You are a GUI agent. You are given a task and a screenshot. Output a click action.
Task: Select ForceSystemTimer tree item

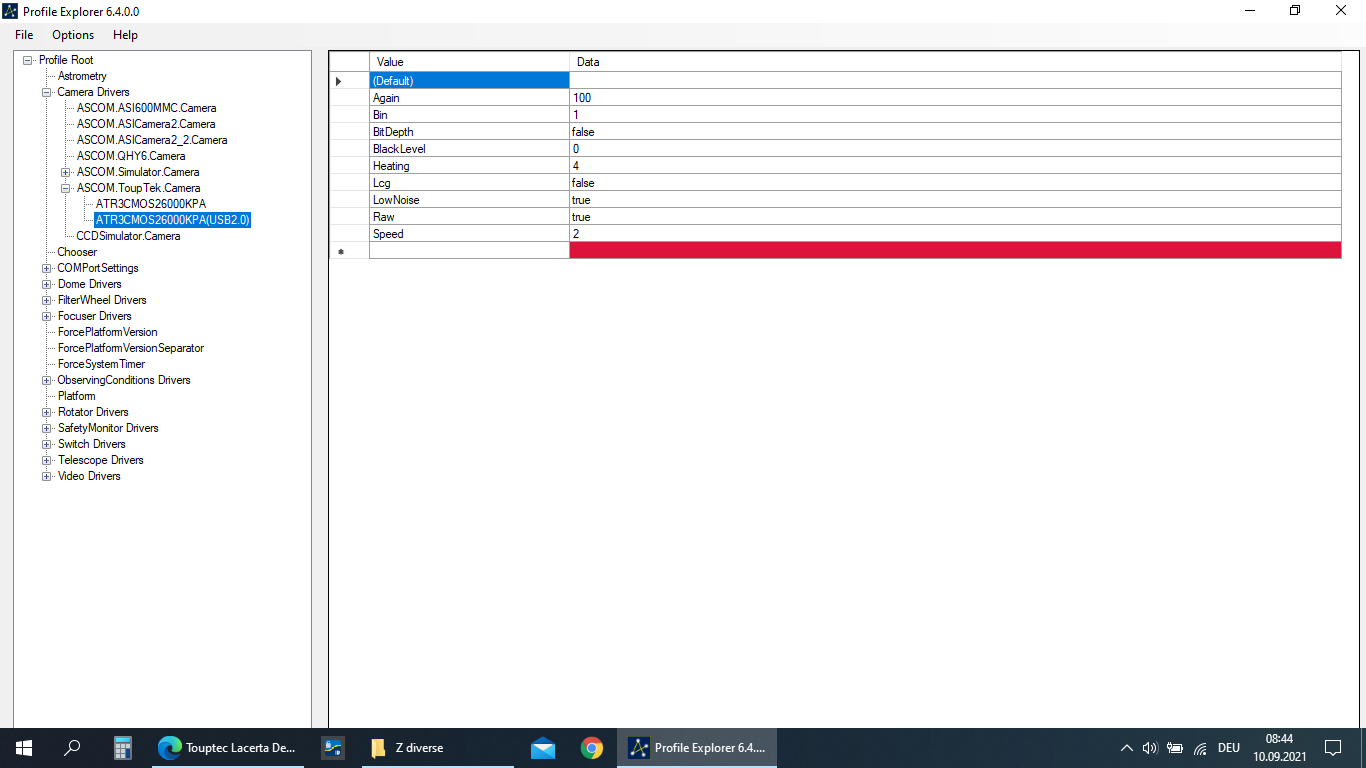[101, 364]
